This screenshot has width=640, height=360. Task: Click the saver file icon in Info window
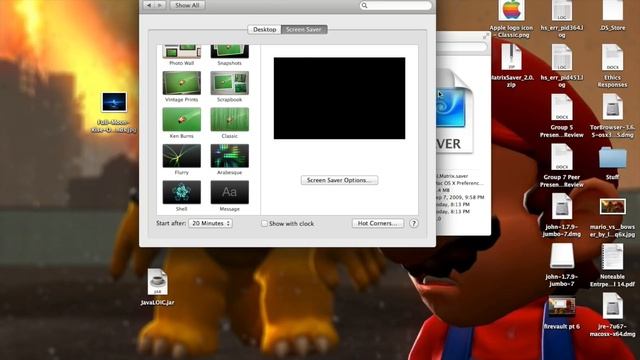454,111
